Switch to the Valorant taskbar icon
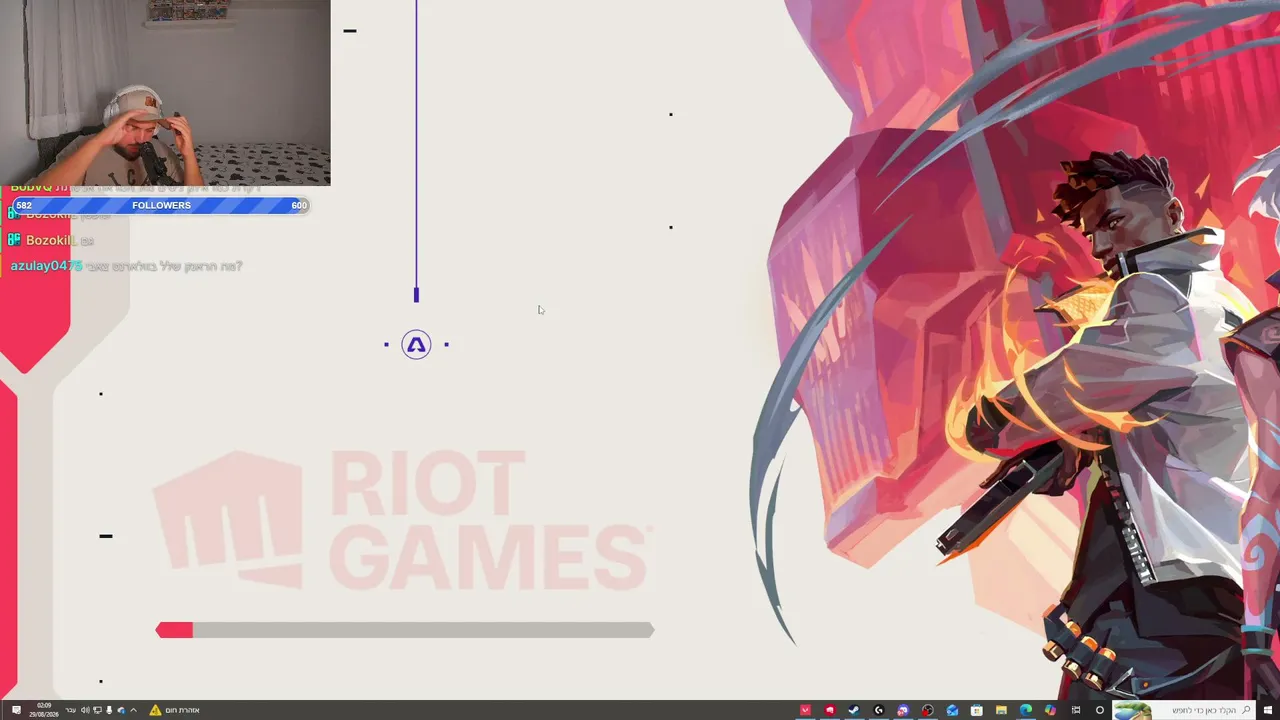The height and width of the screenshot is (720, 1280). click(x=805, y=710)
